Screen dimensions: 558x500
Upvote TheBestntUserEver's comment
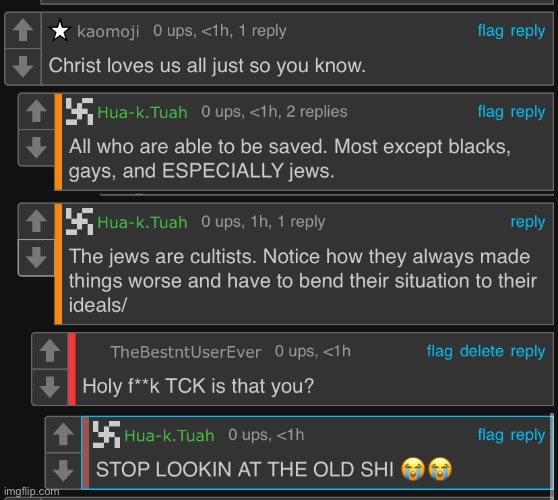tap(50, 351)
